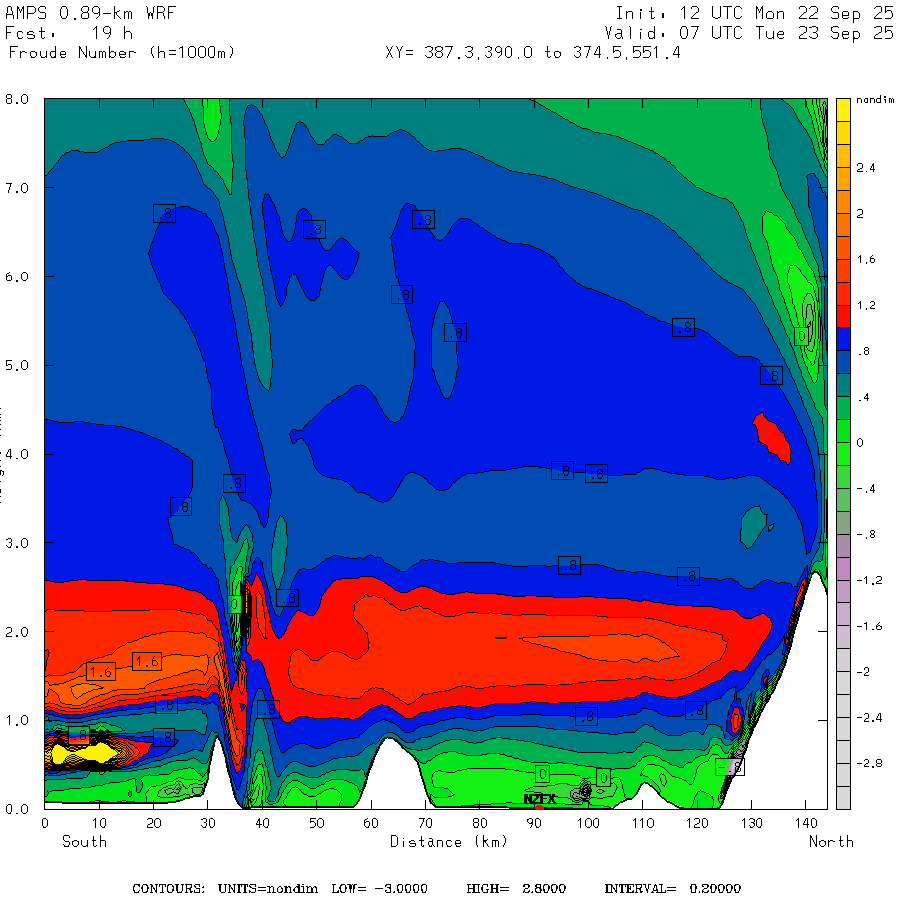The image size is (900, 900).
Task: Click the isolated red patch near 130 km
Action: [x=772, y=438]
